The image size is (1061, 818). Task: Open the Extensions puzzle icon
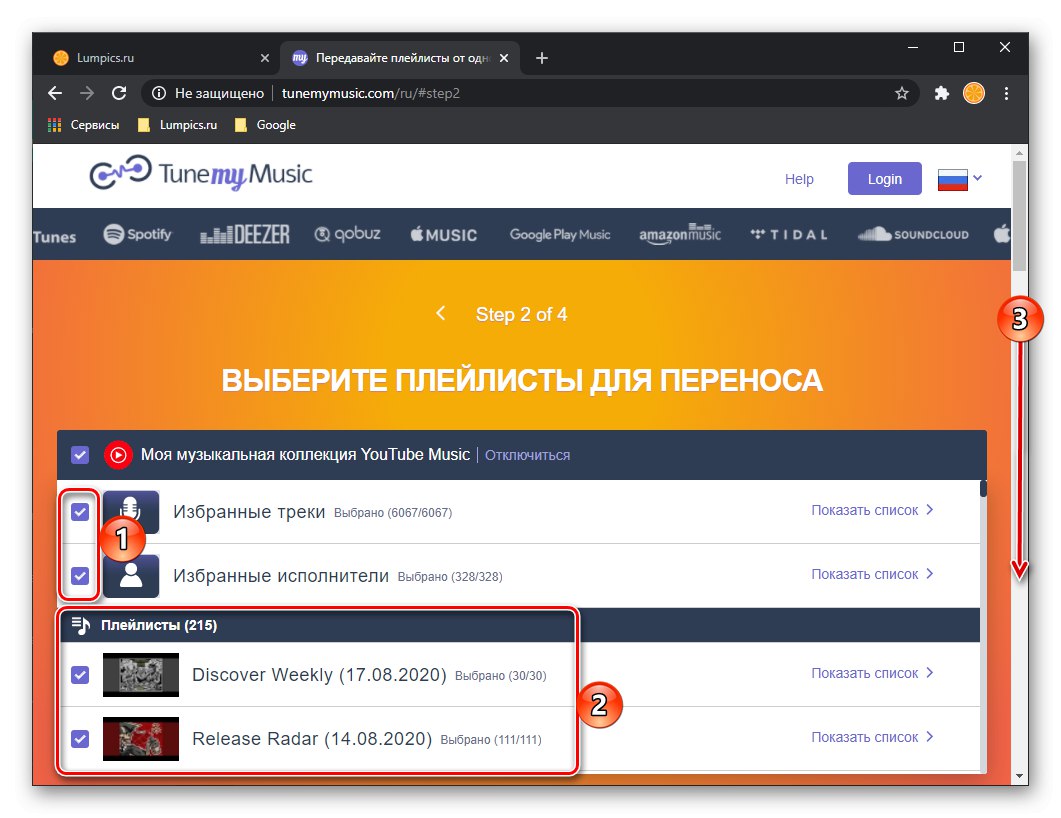(x=941, y=93)
